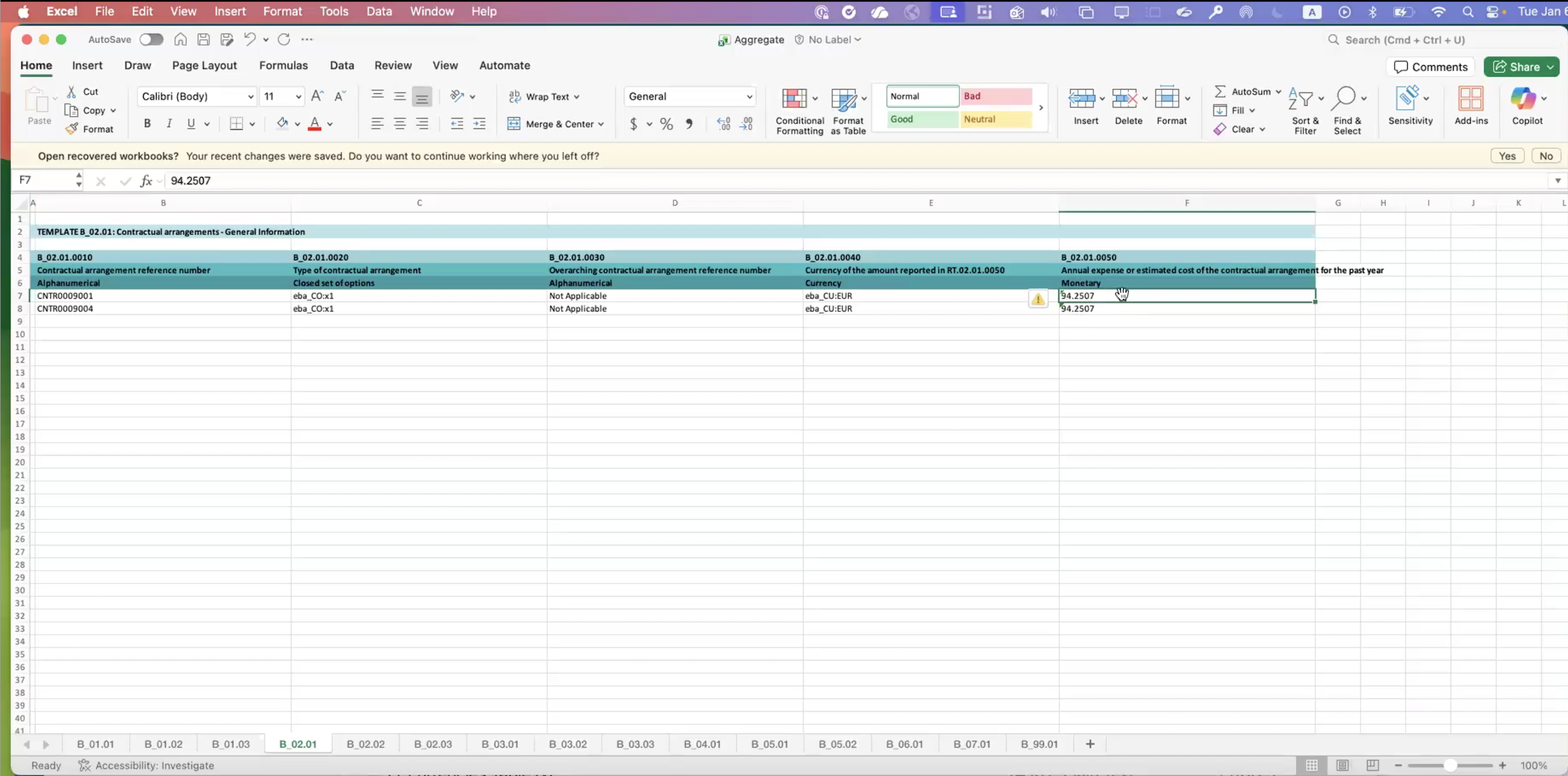Screen dimensions: 1568x776
Task: Click the Home icon in title bar
Action: pyautogui.click(x=180, y=40)
